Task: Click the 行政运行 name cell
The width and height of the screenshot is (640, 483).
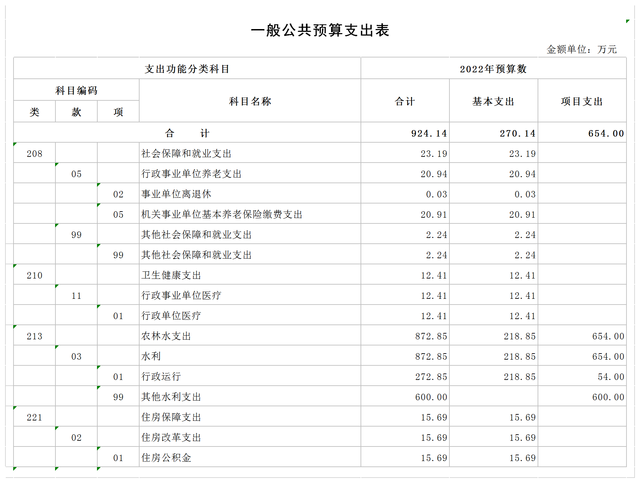Action: click(x=164, y=377)
